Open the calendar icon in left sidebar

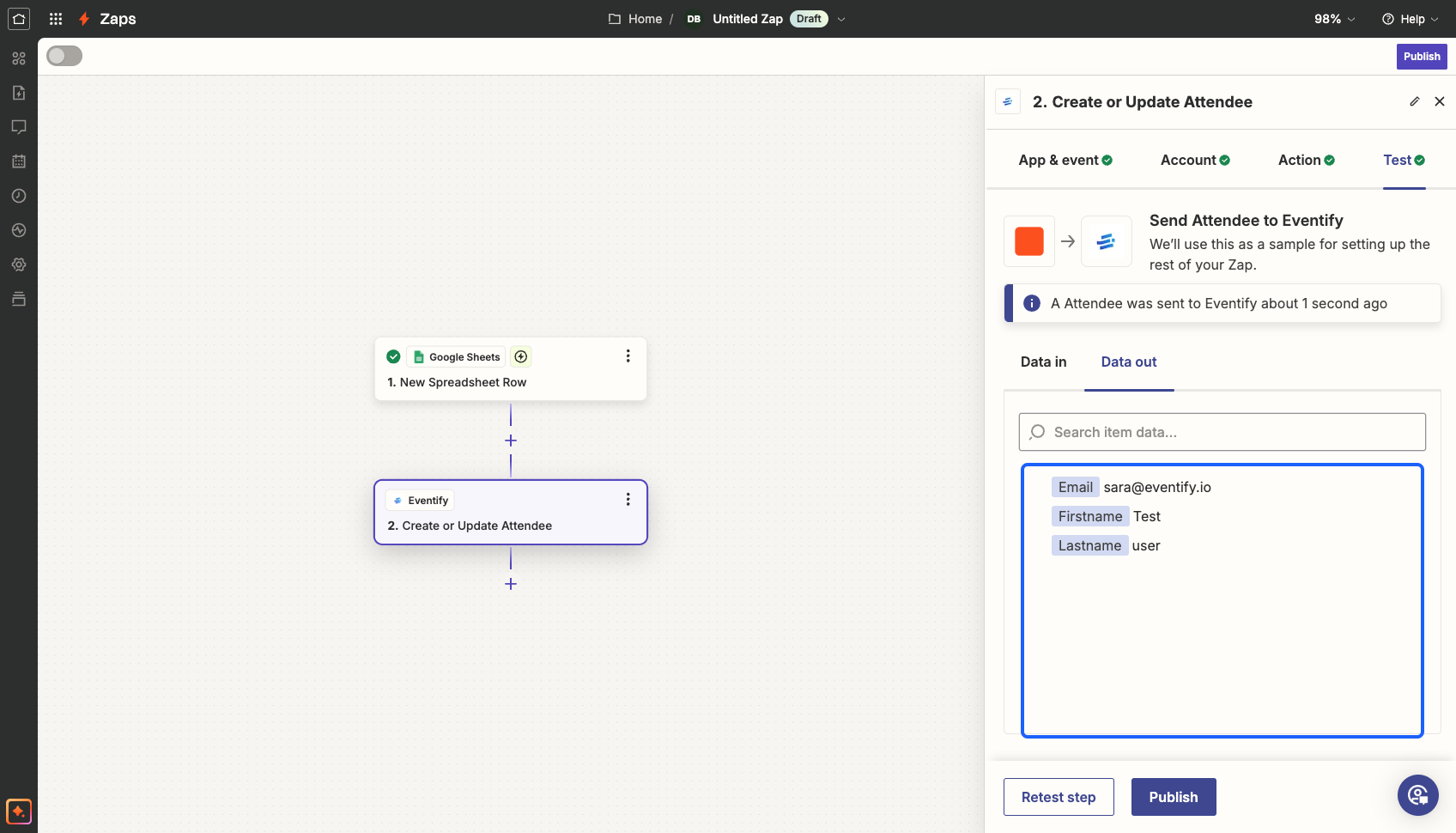click(x=19, y=161)
